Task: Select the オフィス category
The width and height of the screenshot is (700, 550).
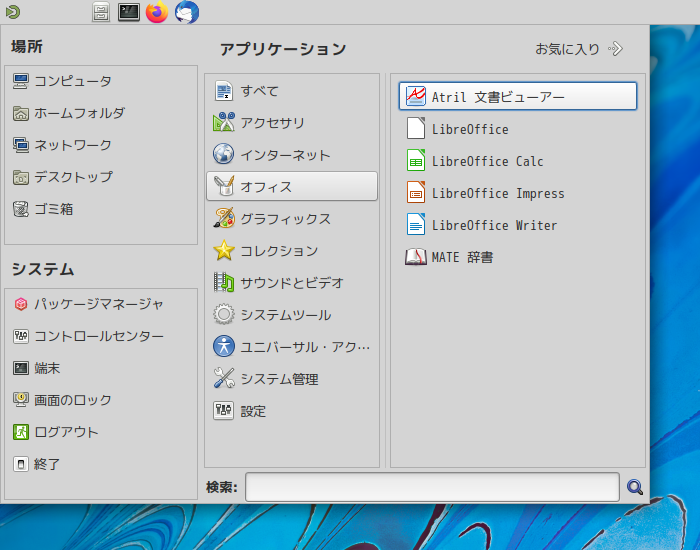Action: click(292, 186)
